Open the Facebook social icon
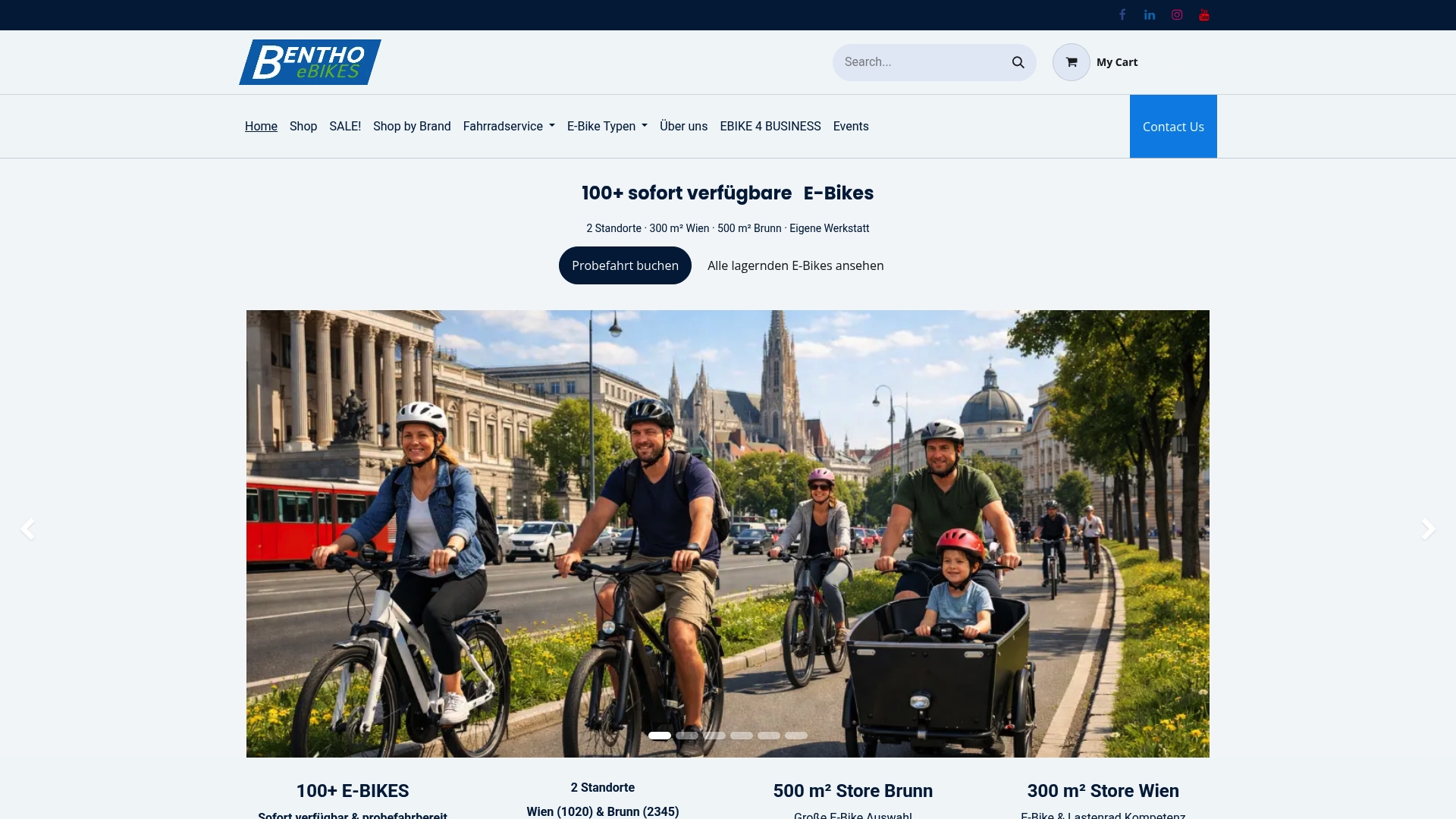 [x=1122, y=14]
